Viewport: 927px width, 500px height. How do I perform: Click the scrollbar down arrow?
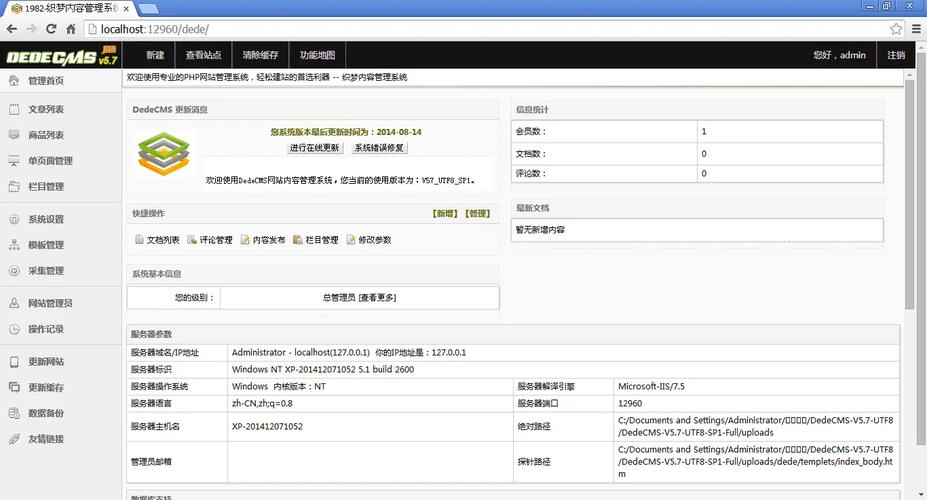point(920,493)
